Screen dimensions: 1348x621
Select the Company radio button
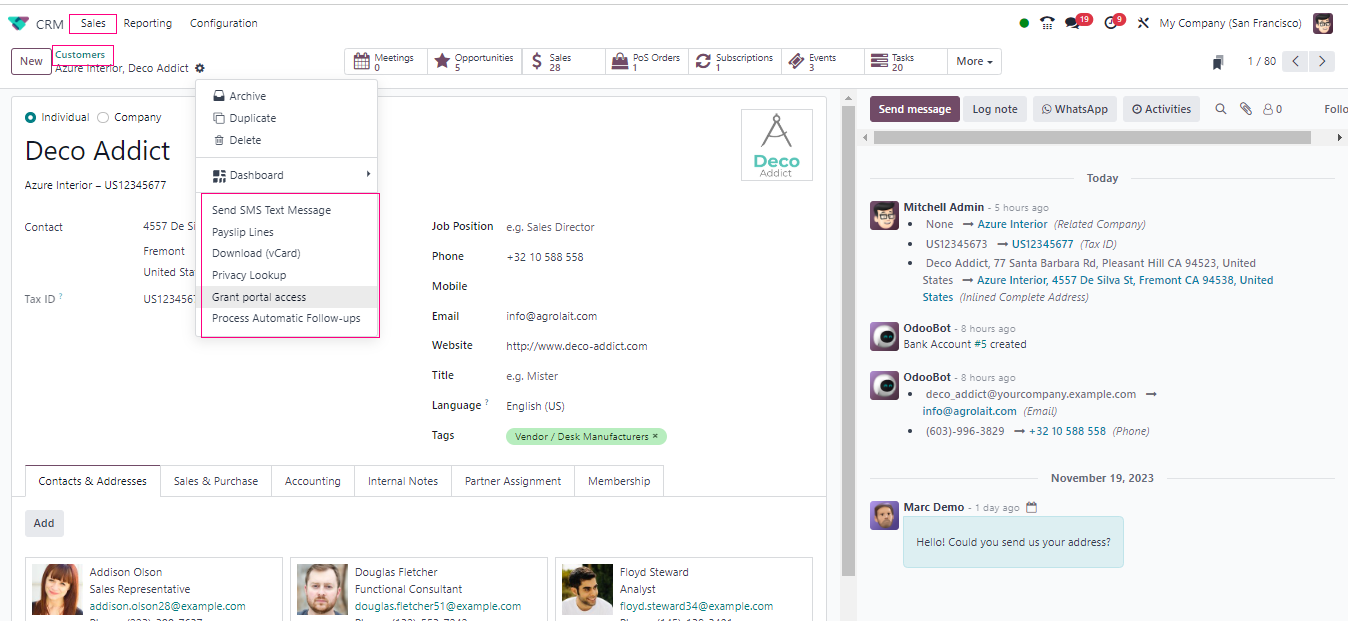coord(103,117)
